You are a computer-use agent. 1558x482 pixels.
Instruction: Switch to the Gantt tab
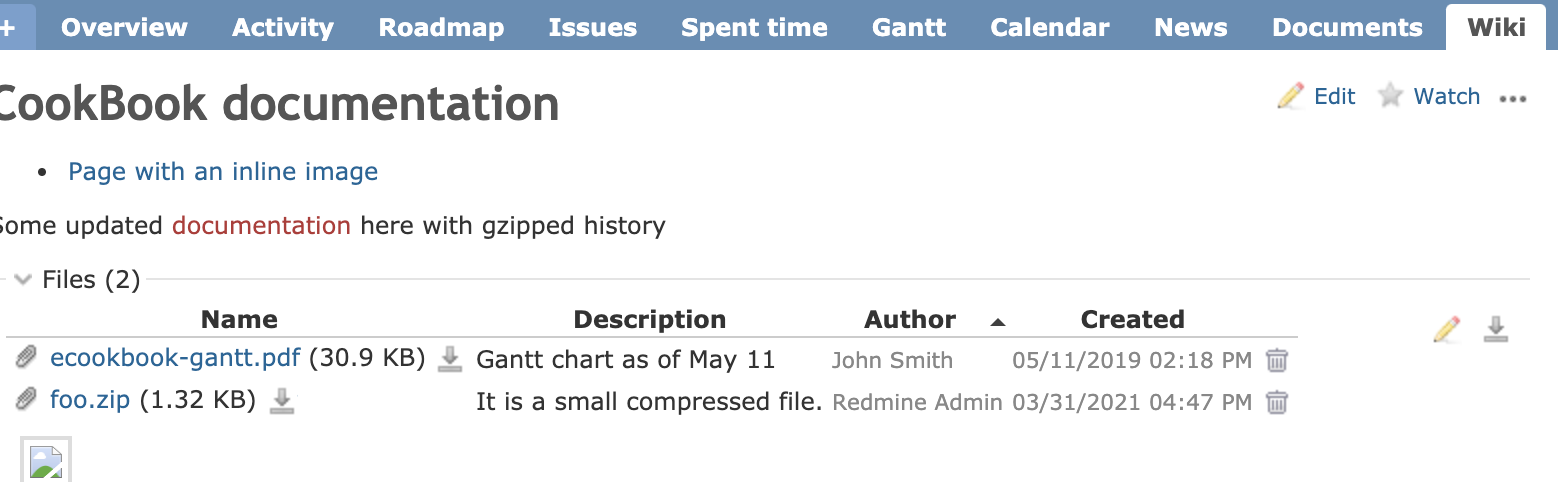coord(908,27)
